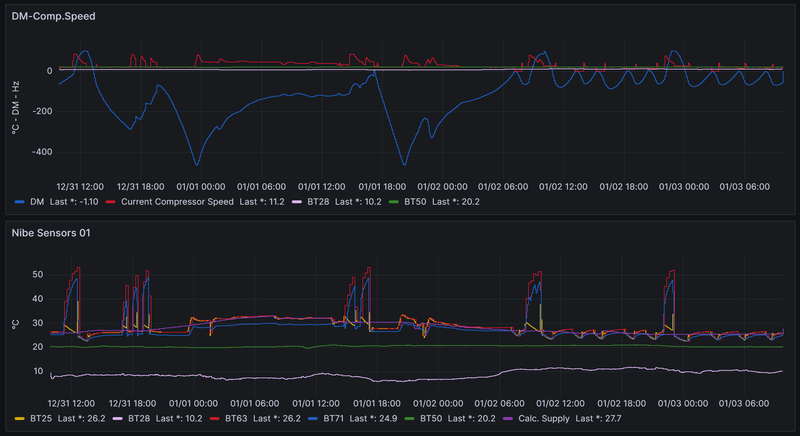Screen dimensions: 800x436
Task: Click '01/01 00:00' label on top chart axis
Action: coord(201,187)
